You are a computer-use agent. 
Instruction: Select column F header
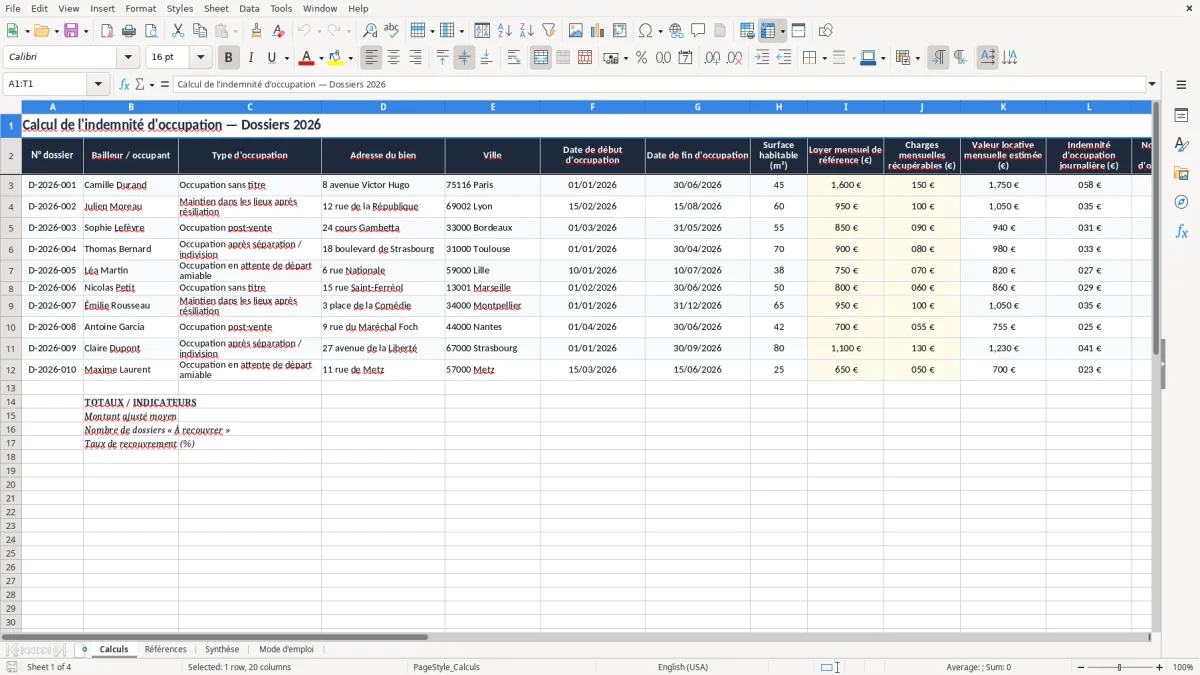click(592, 106)
